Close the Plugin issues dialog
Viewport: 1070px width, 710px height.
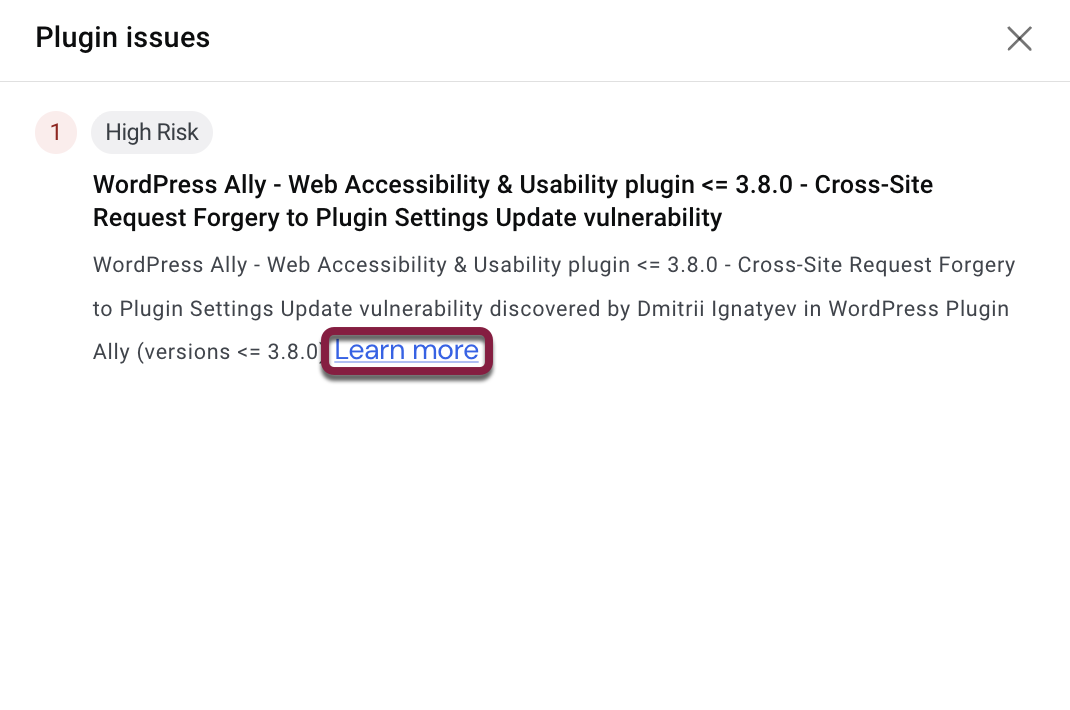[x=1019, y=39]
